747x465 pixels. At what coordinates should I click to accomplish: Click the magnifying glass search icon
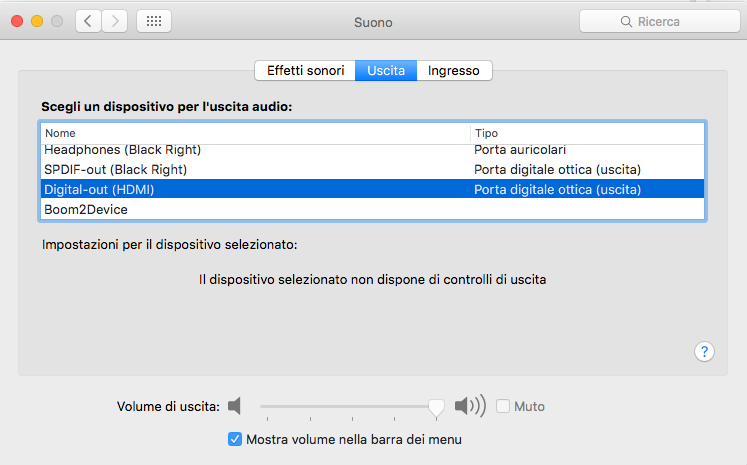click(627, 21)
